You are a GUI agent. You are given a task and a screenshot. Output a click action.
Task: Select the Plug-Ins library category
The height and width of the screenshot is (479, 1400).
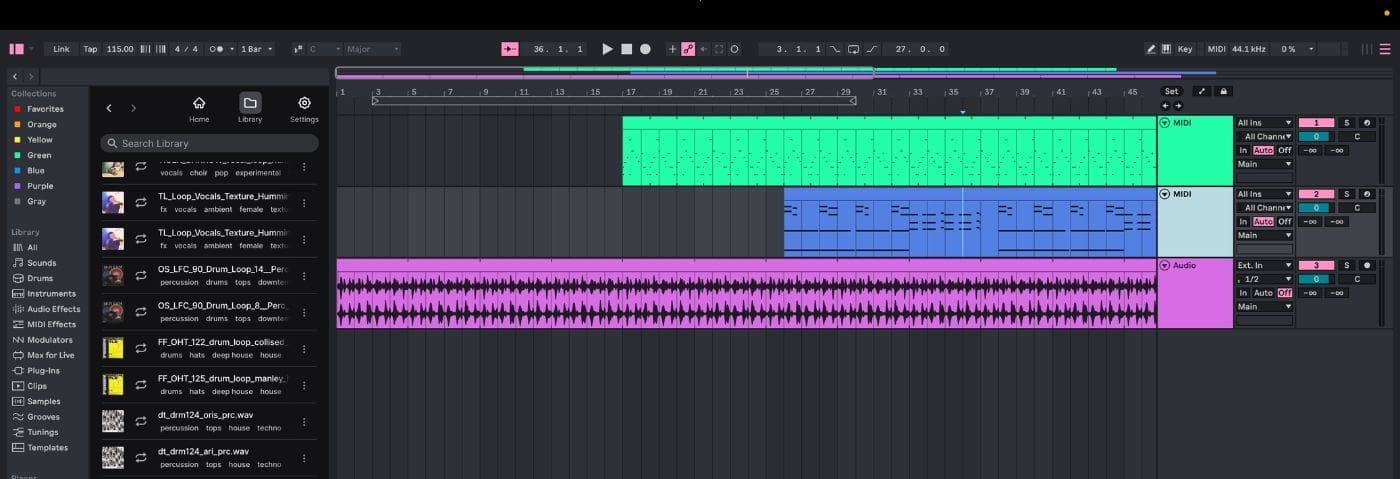pos(43,370)
